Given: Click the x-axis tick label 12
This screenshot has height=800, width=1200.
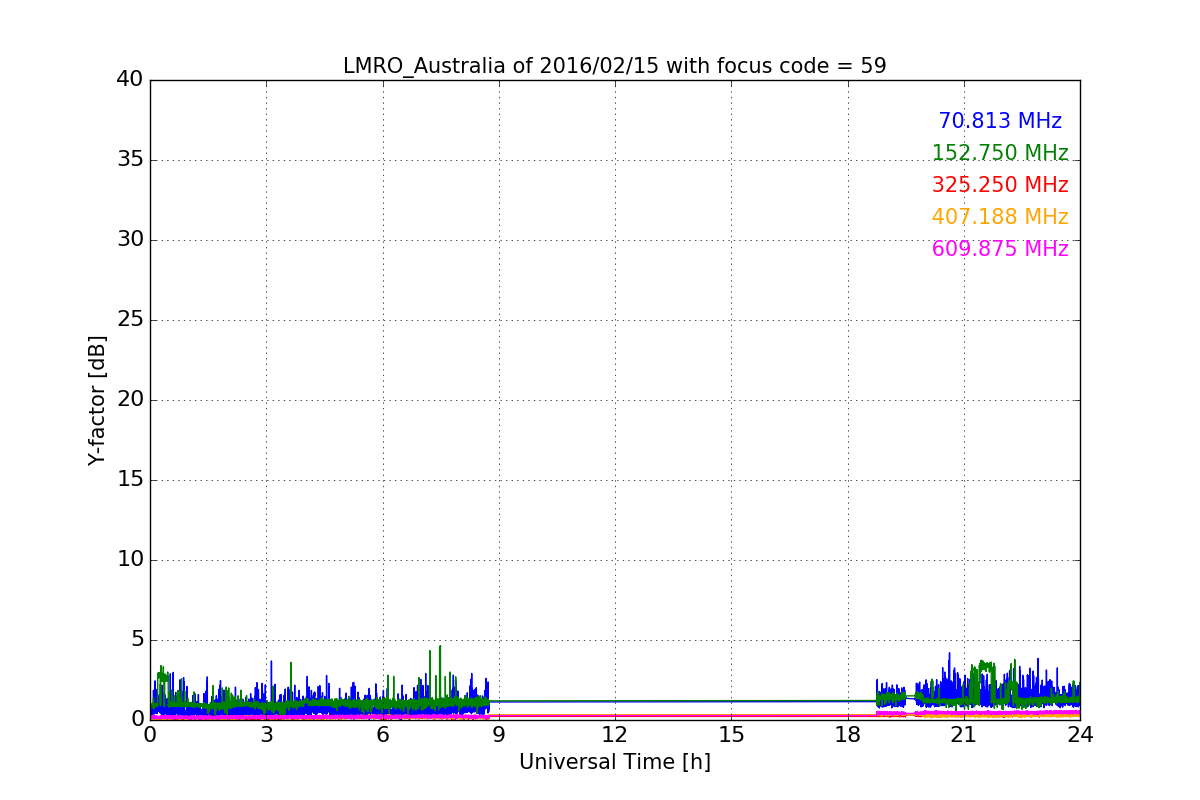Looking at the screenshot, I should [615, 735].
